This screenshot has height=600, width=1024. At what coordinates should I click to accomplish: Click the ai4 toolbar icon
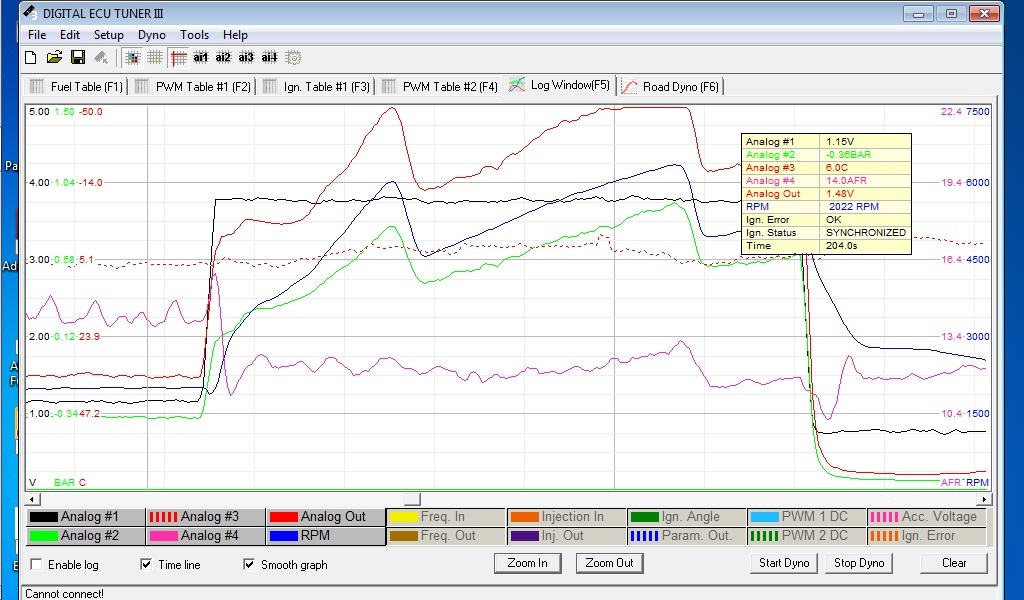(x=269, y=58)
